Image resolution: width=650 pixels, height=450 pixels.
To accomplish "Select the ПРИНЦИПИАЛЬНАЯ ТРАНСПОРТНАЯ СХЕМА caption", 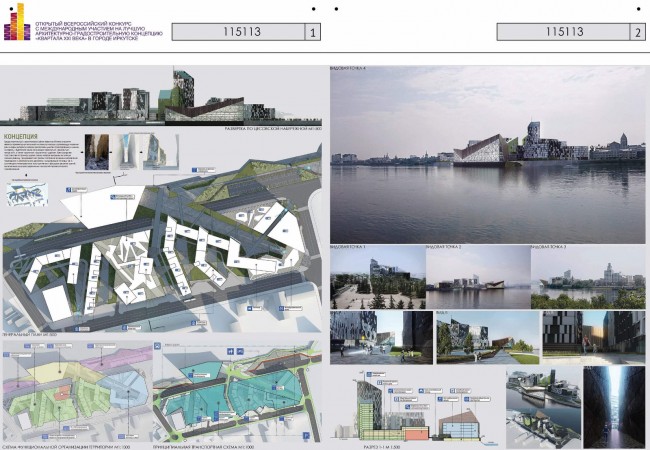I will (203, 447).
